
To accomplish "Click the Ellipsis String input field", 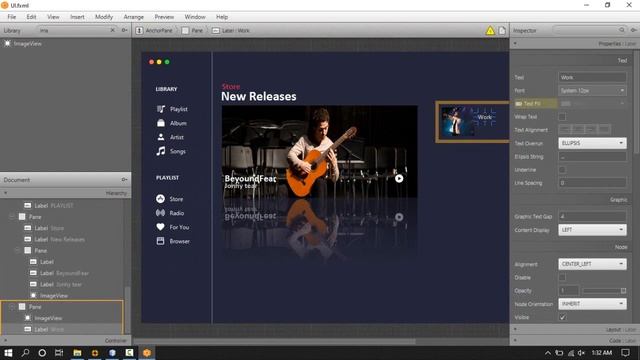I will (x=592, y=157).
